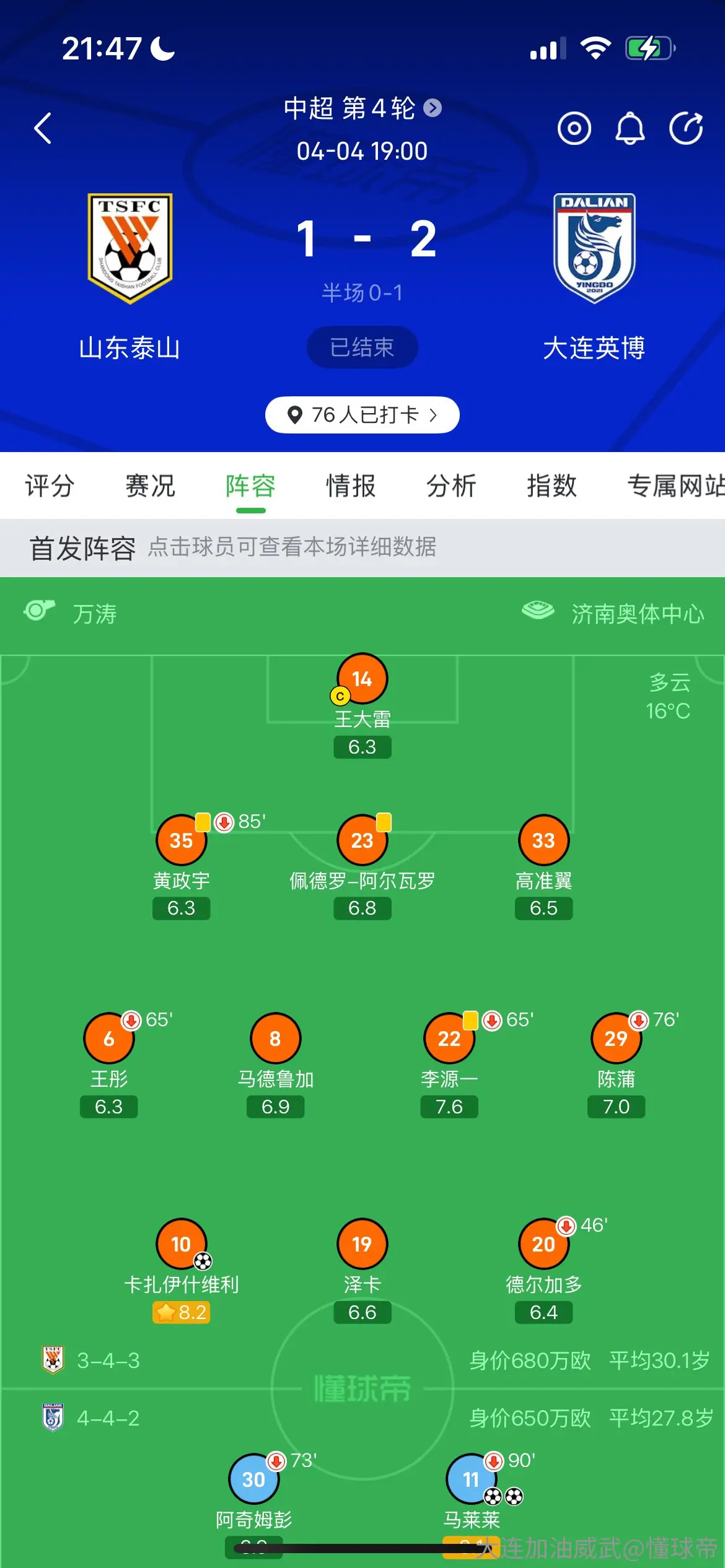Select the 指数 tab
Screen dimensions: 725x1568
coord(551,486)
